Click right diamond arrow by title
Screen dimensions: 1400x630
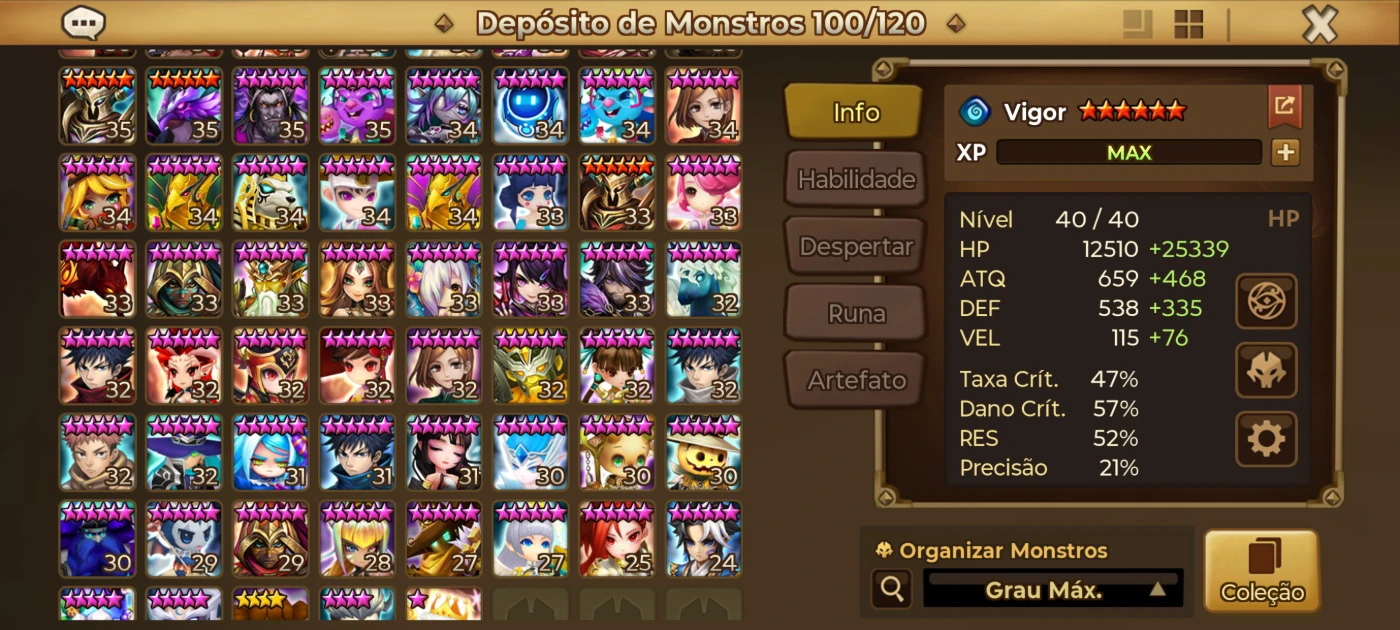pos(956,23)
